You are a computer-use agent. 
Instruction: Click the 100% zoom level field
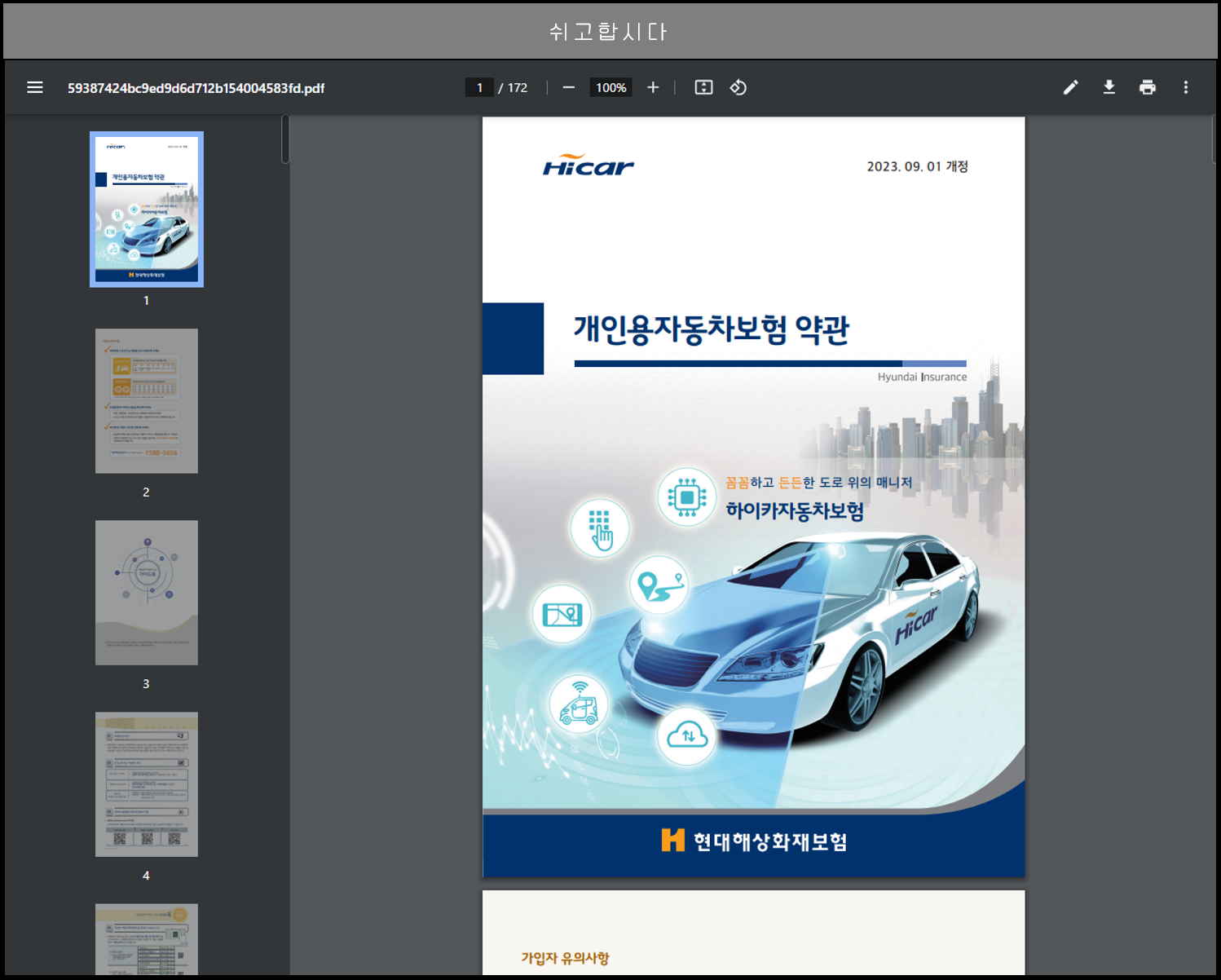611,87
